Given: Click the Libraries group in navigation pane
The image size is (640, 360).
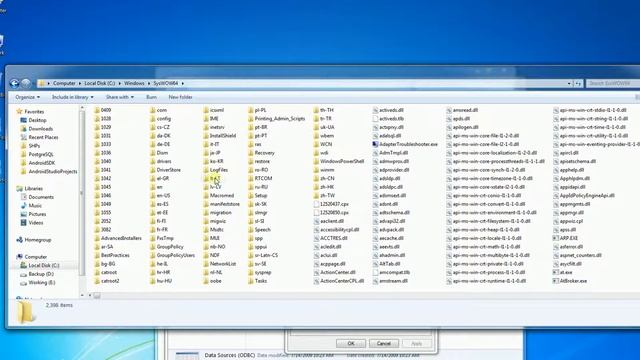Looking at the screenshot, I should coord(33,188).
